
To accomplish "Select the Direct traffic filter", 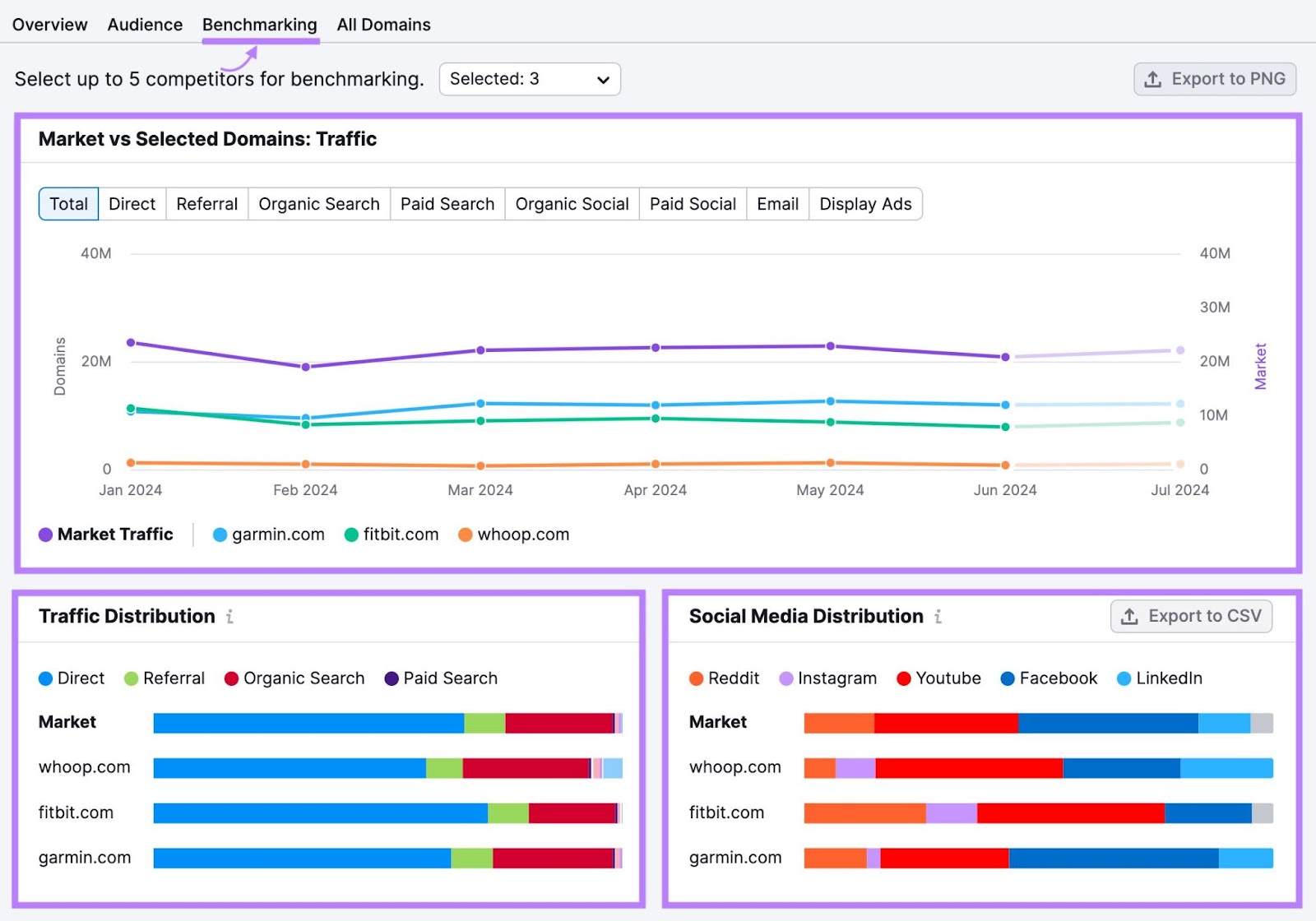I will (132, 204).
